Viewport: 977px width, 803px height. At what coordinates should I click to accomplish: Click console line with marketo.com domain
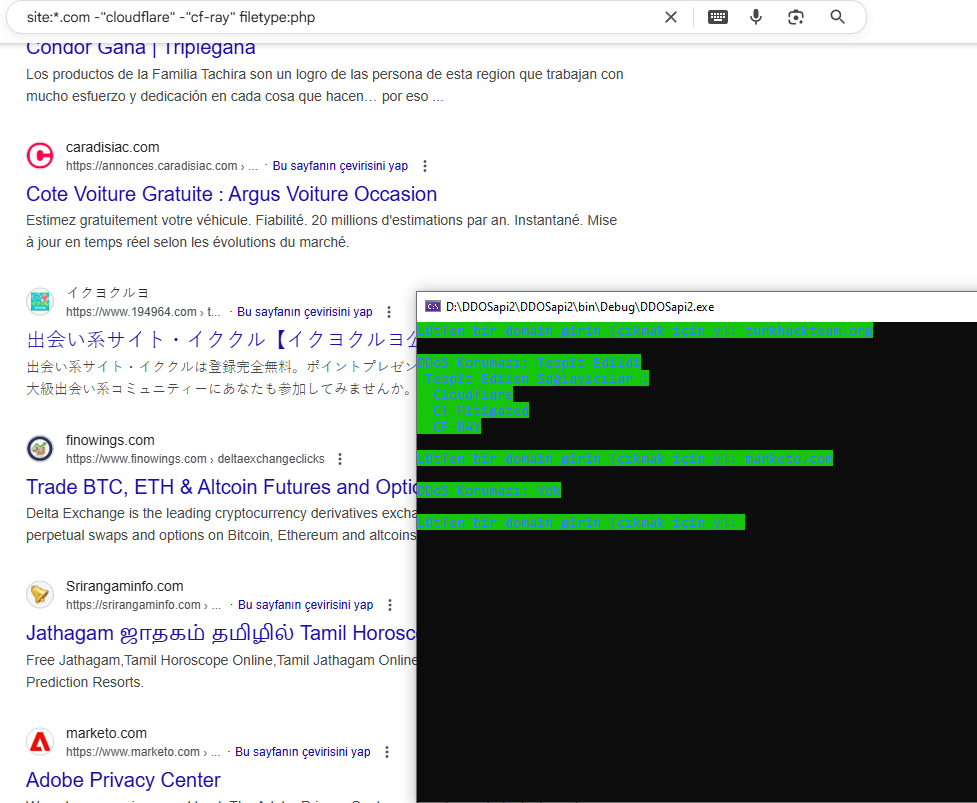625,459
